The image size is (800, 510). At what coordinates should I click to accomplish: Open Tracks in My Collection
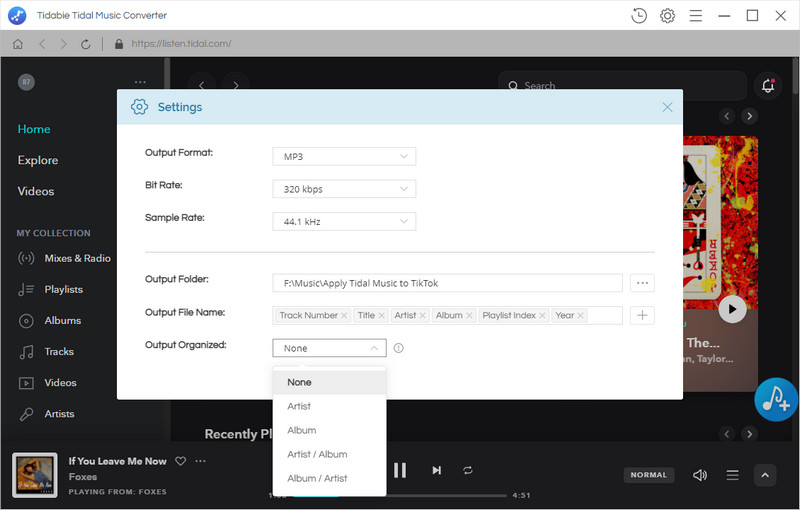(x=46, y=351)
